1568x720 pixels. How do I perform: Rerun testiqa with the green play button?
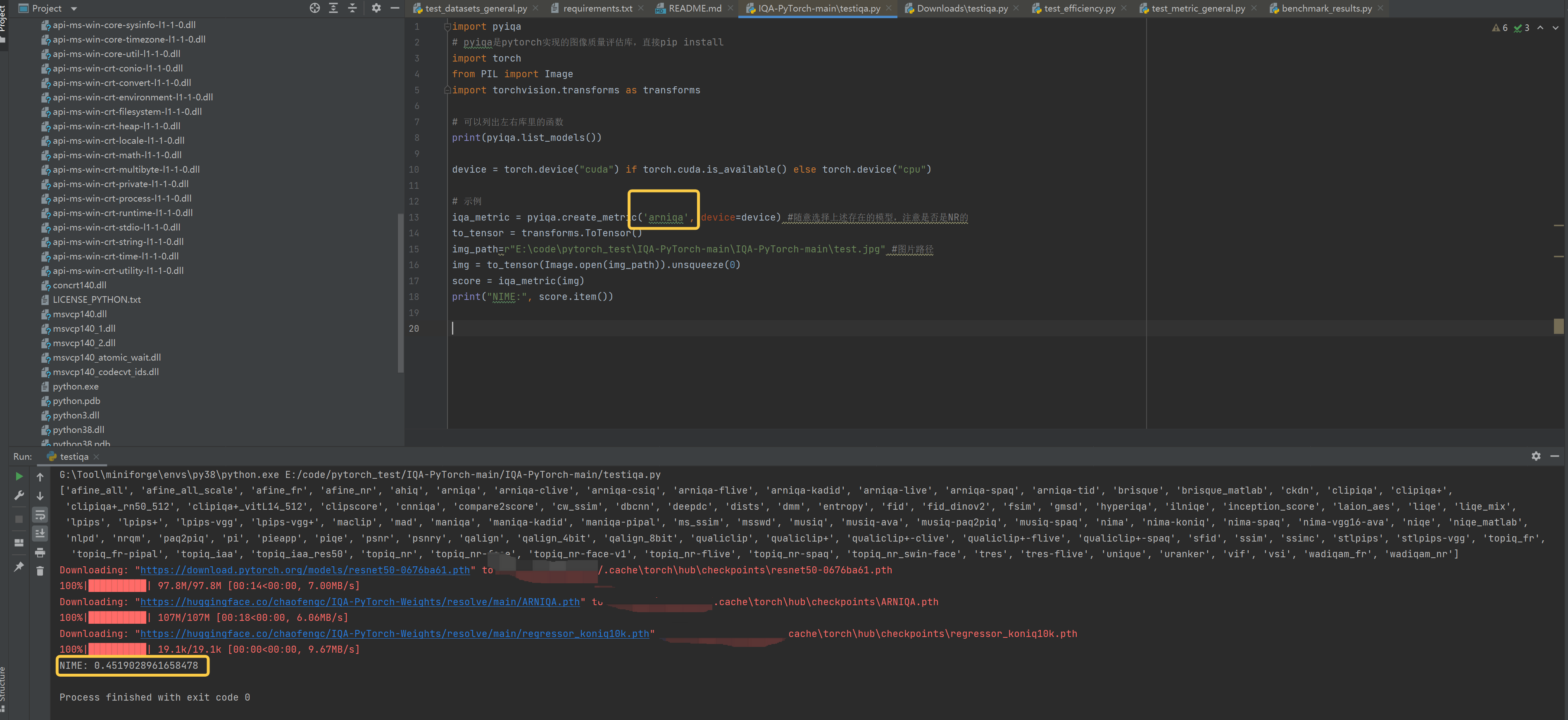tap(19, 477)
